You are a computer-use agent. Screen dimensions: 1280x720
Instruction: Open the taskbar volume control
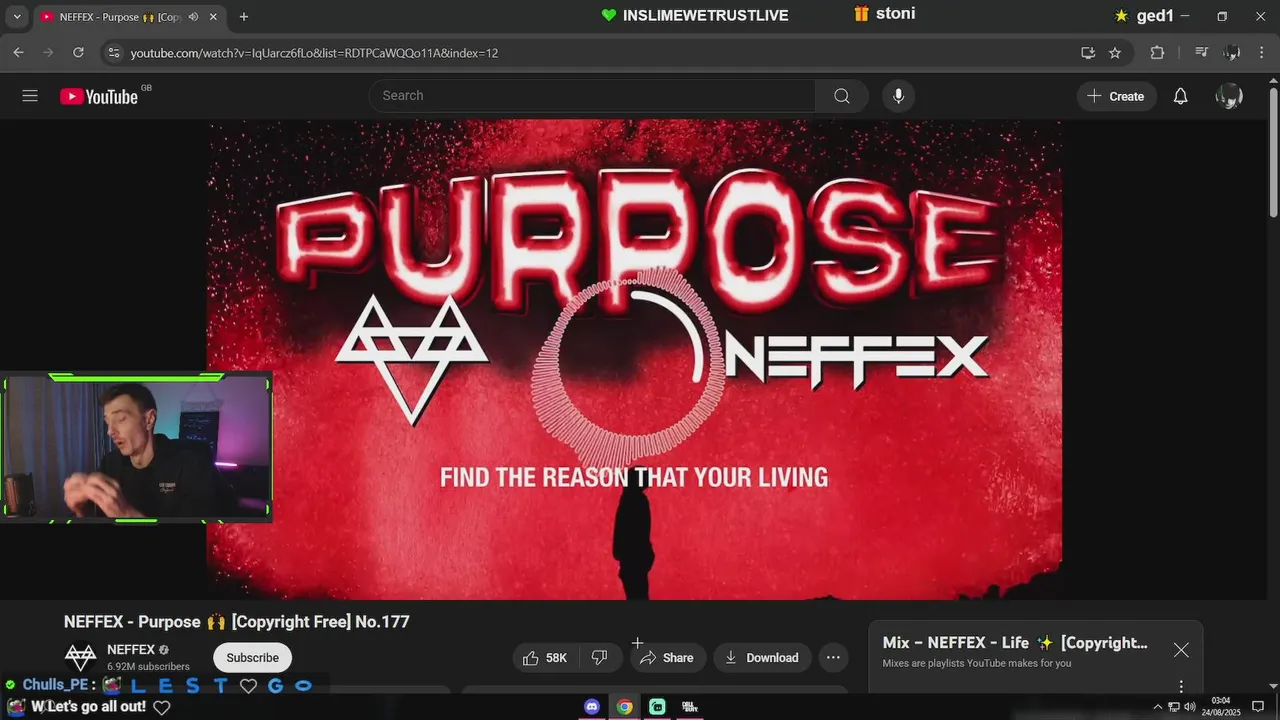click(x=1189, y=707)
